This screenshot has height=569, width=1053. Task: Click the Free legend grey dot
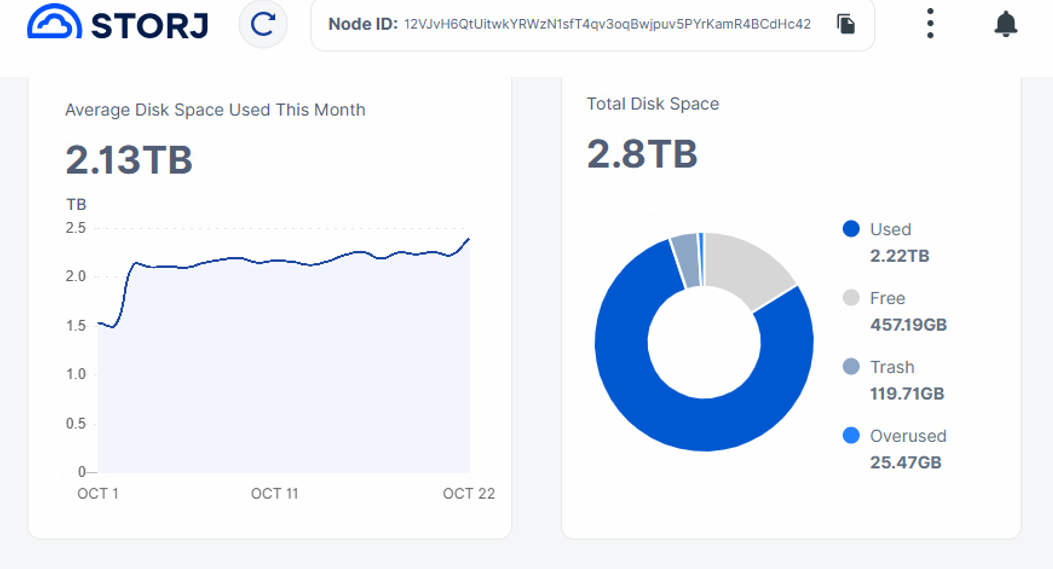tap(851, 298)
